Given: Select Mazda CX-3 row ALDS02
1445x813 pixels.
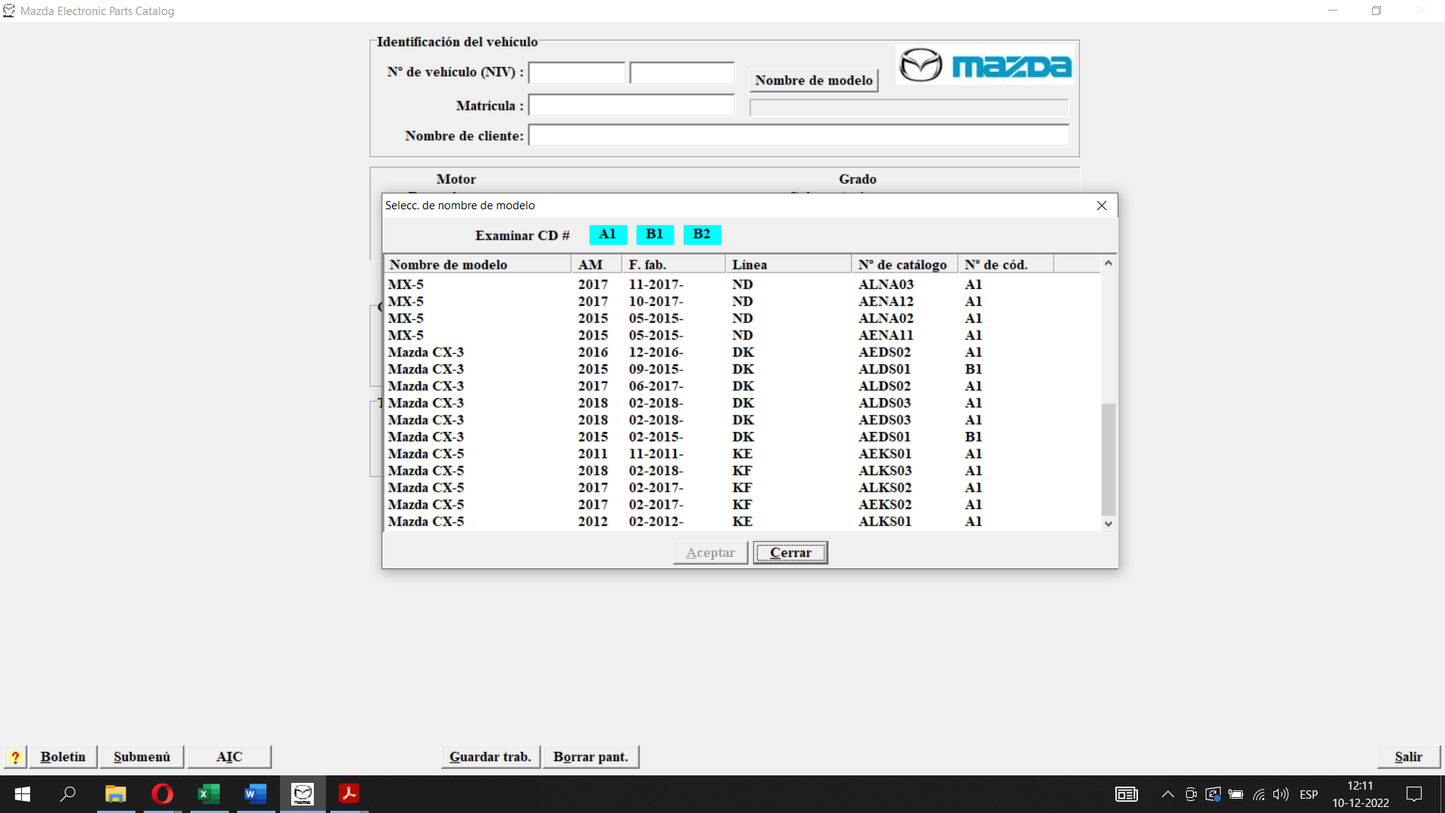Looking at the screenshot, I should point(742,387).
